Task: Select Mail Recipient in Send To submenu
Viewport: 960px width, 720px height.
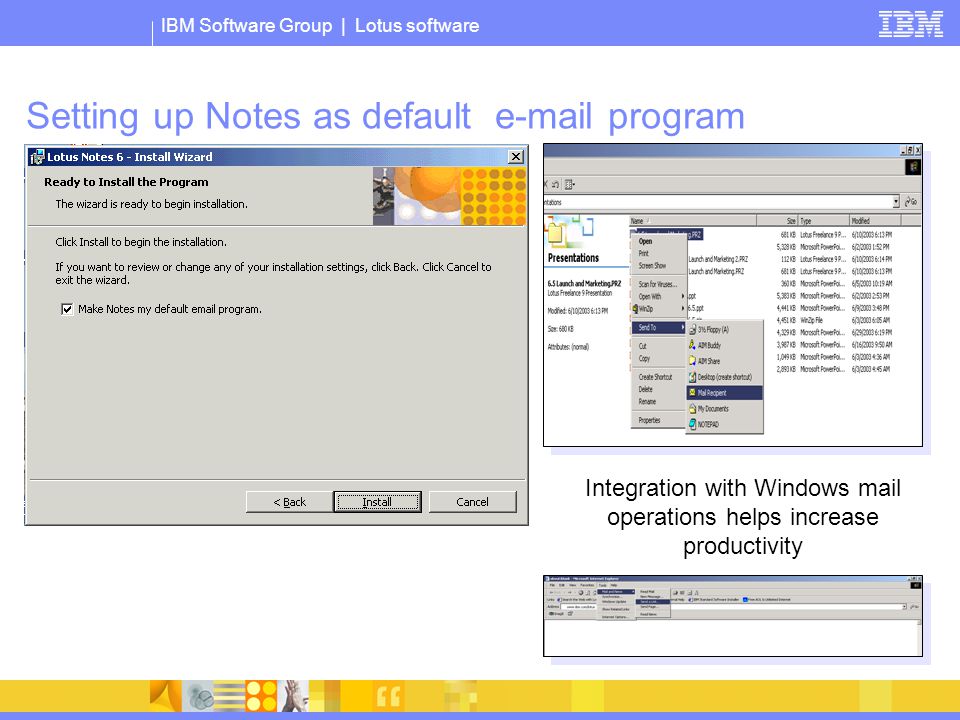Action: coord(724,393)
